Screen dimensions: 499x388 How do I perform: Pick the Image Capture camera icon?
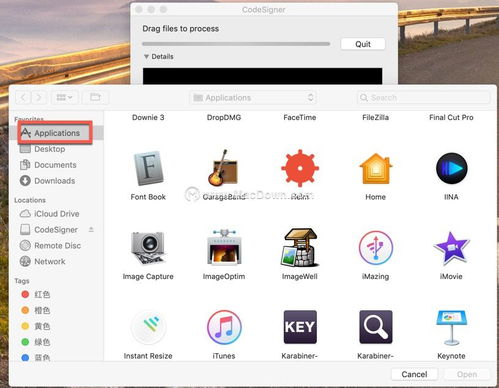click(148, 248)
